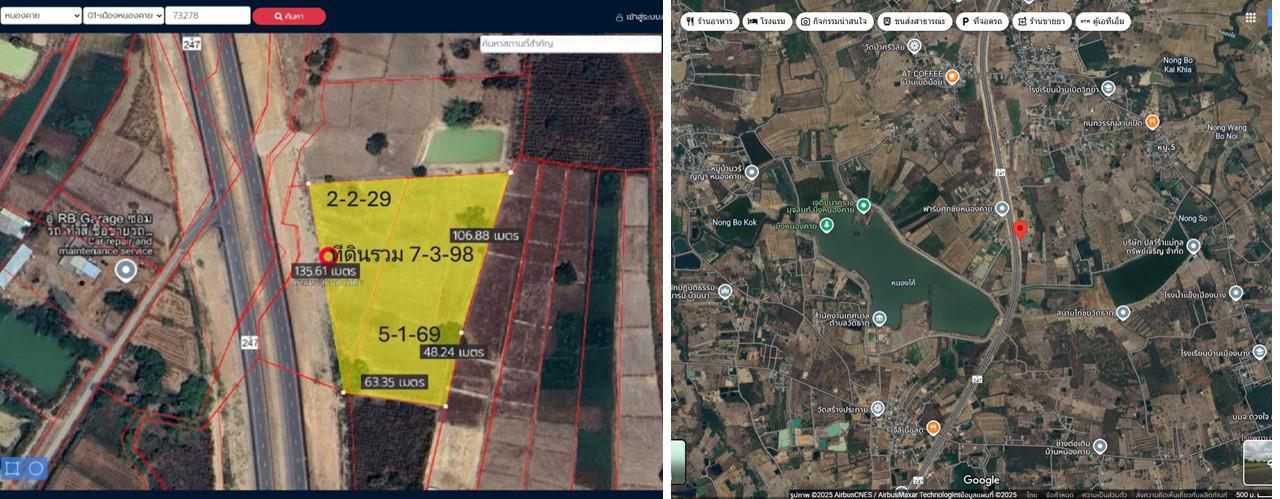
Task: Select the กิจกรรมน่าสนใจ attractions chip
Action: [x=835, y=21]
